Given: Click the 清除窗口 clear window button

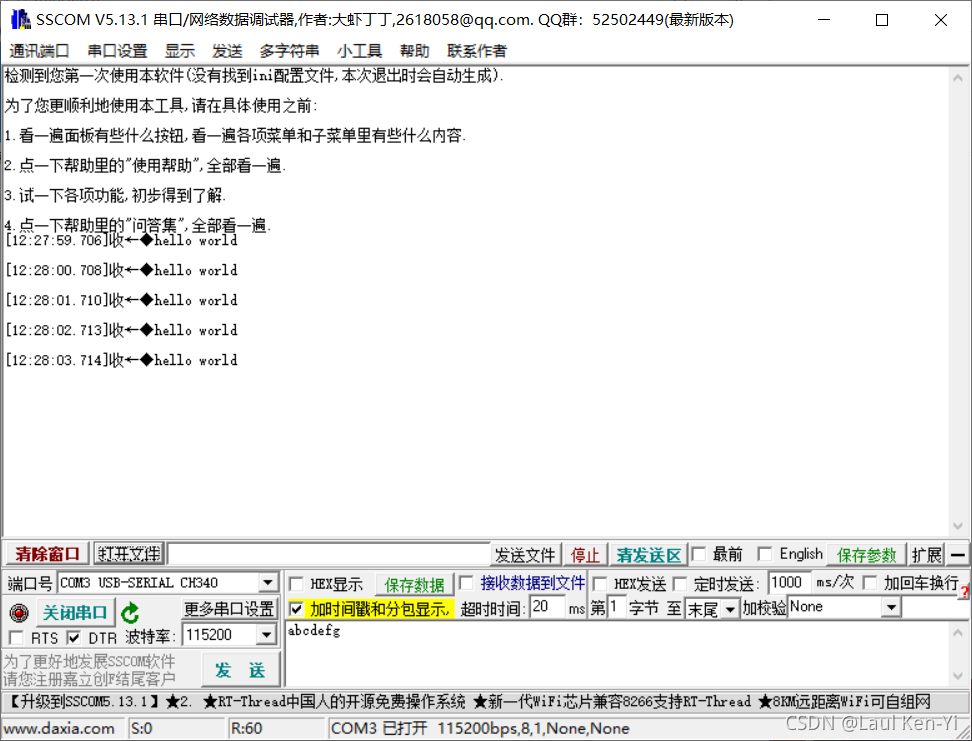Looking at the screenshot, I should [x=45, y=554].
